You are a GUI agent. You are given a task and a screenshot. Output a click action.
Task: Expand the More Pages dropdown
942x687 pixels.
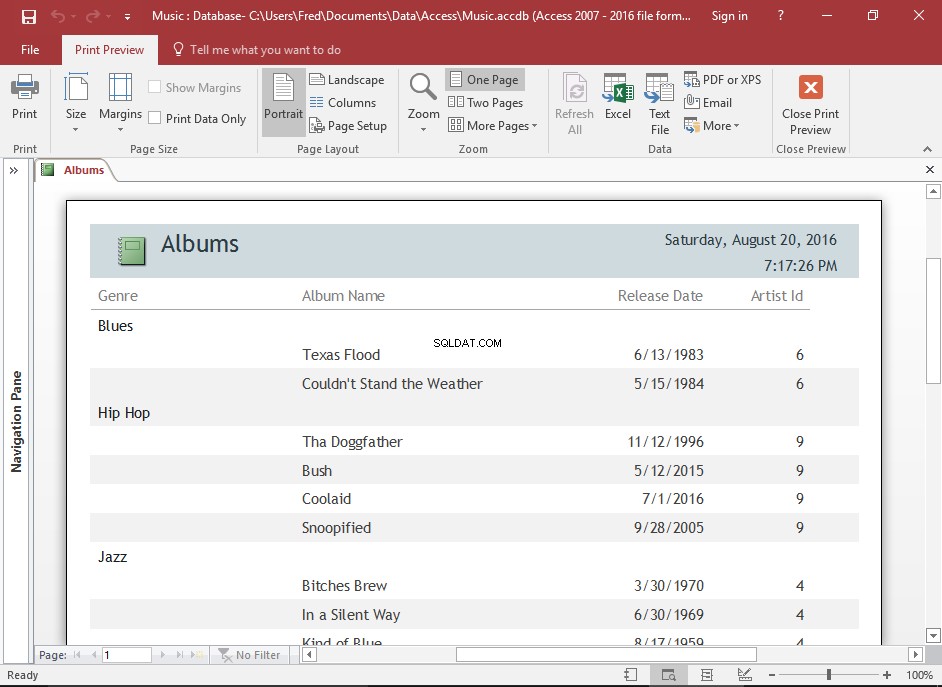tap(493, 126)
